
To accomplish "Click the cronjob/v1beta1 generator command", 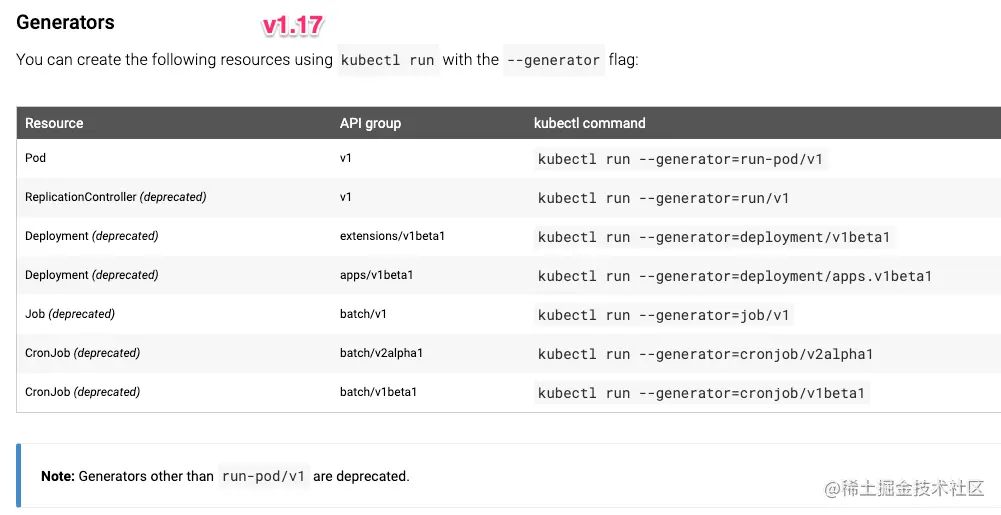I will pyautogui.click(x=702, y=393).
